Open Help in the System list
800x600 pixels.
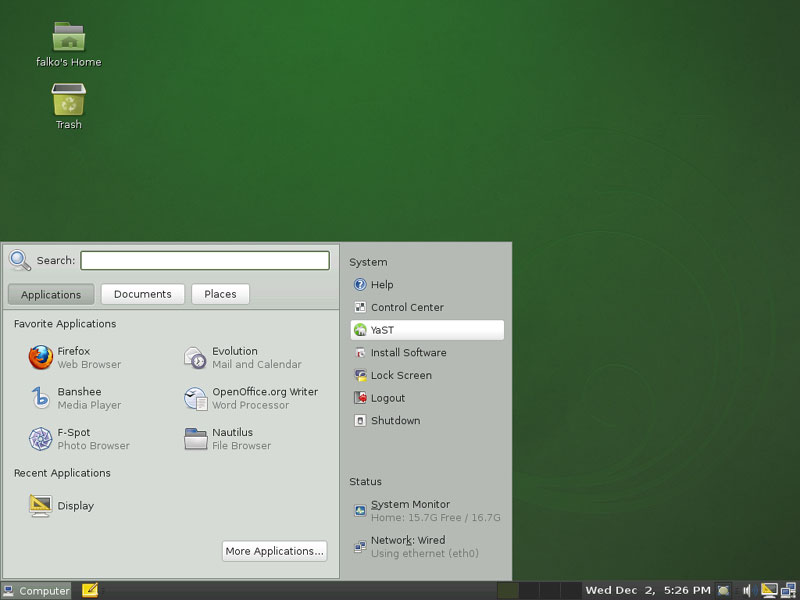[x=427, y=285]
